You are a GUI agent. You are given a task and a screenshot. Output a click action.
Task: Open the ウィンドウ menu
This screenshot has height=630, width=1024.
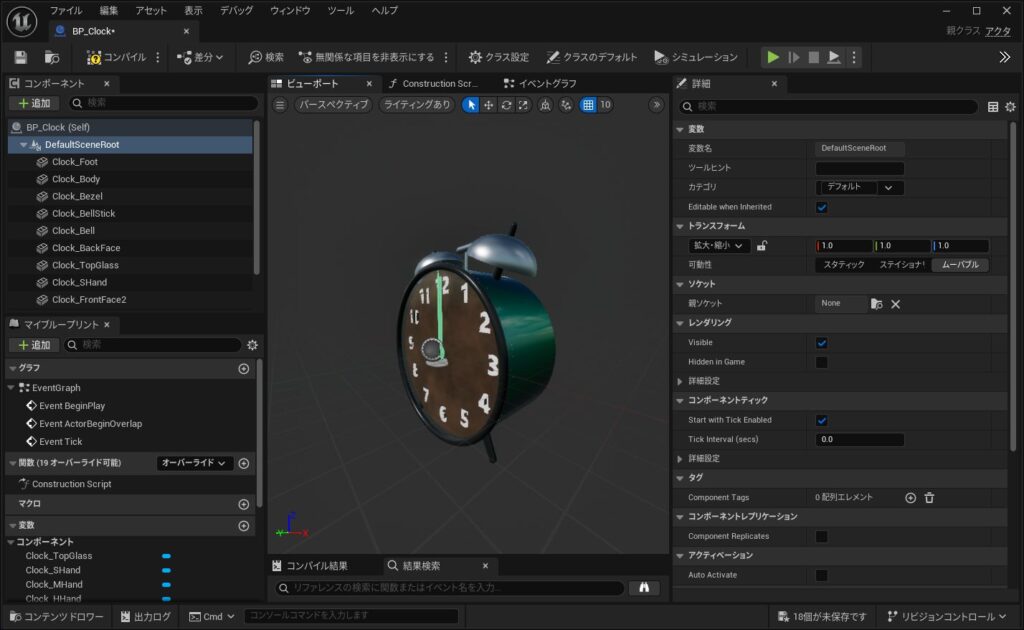point(290,10)
